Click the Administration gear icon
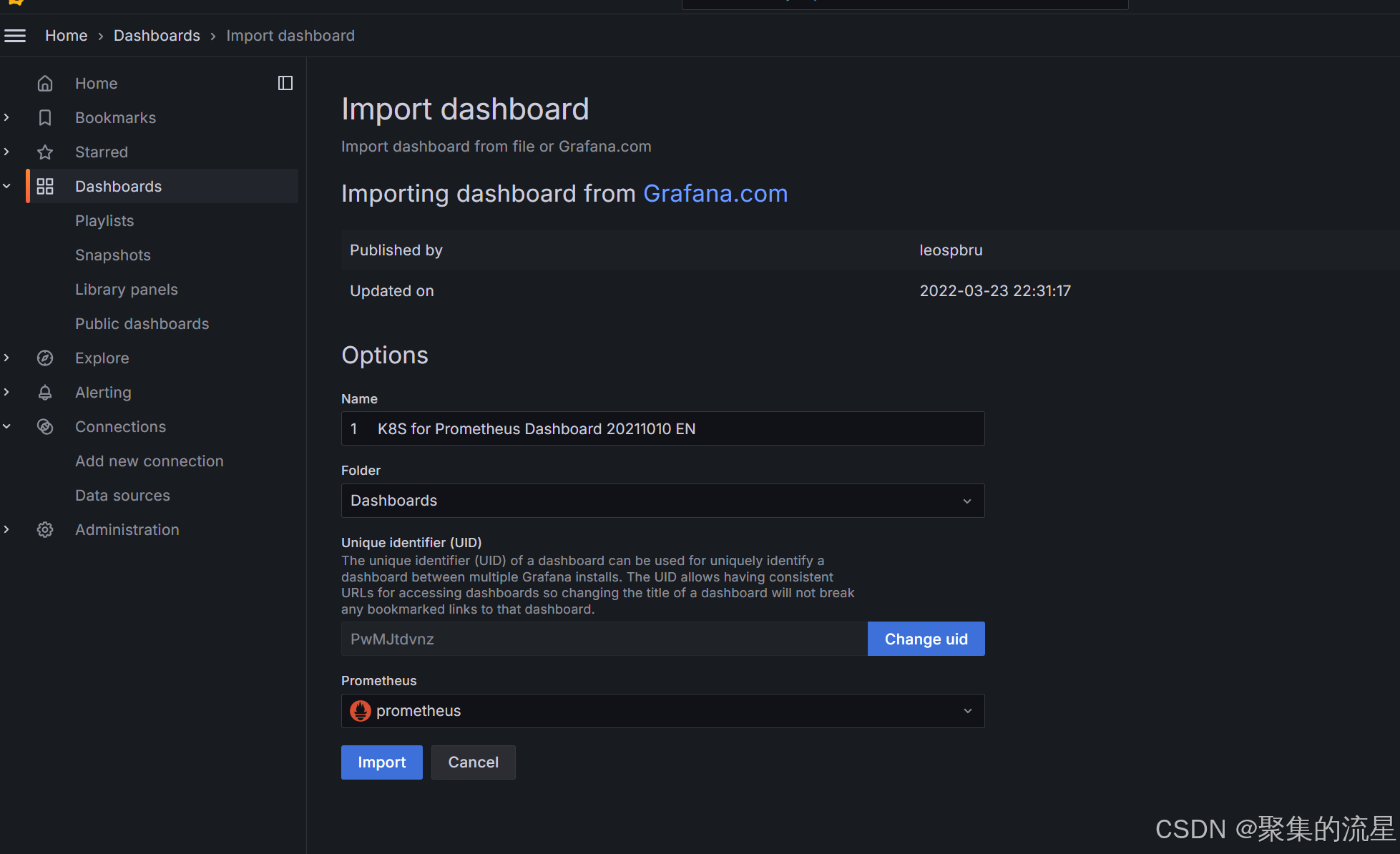 pyautogui.click(x=45, y=530)
